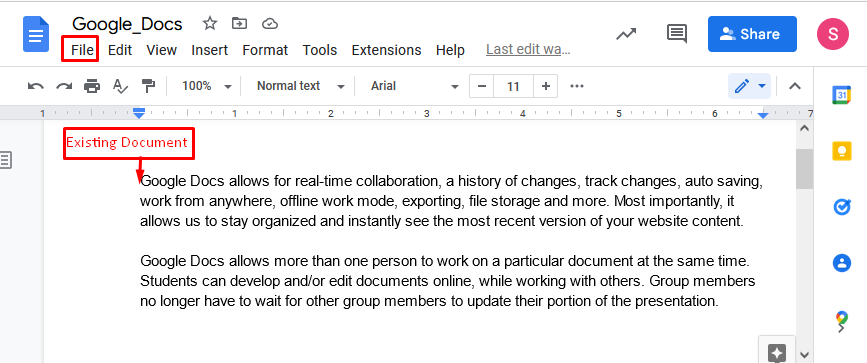Decrease the font size
This screenshot has width=867, height=363.
coord(482,86)
